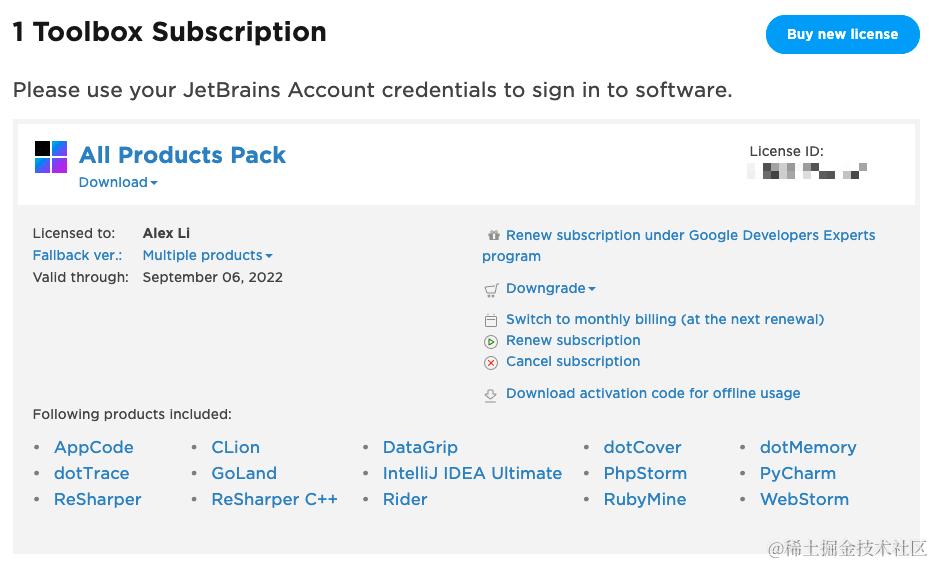Expand the Multiple products fallback dropdown

tap(207, 255)
